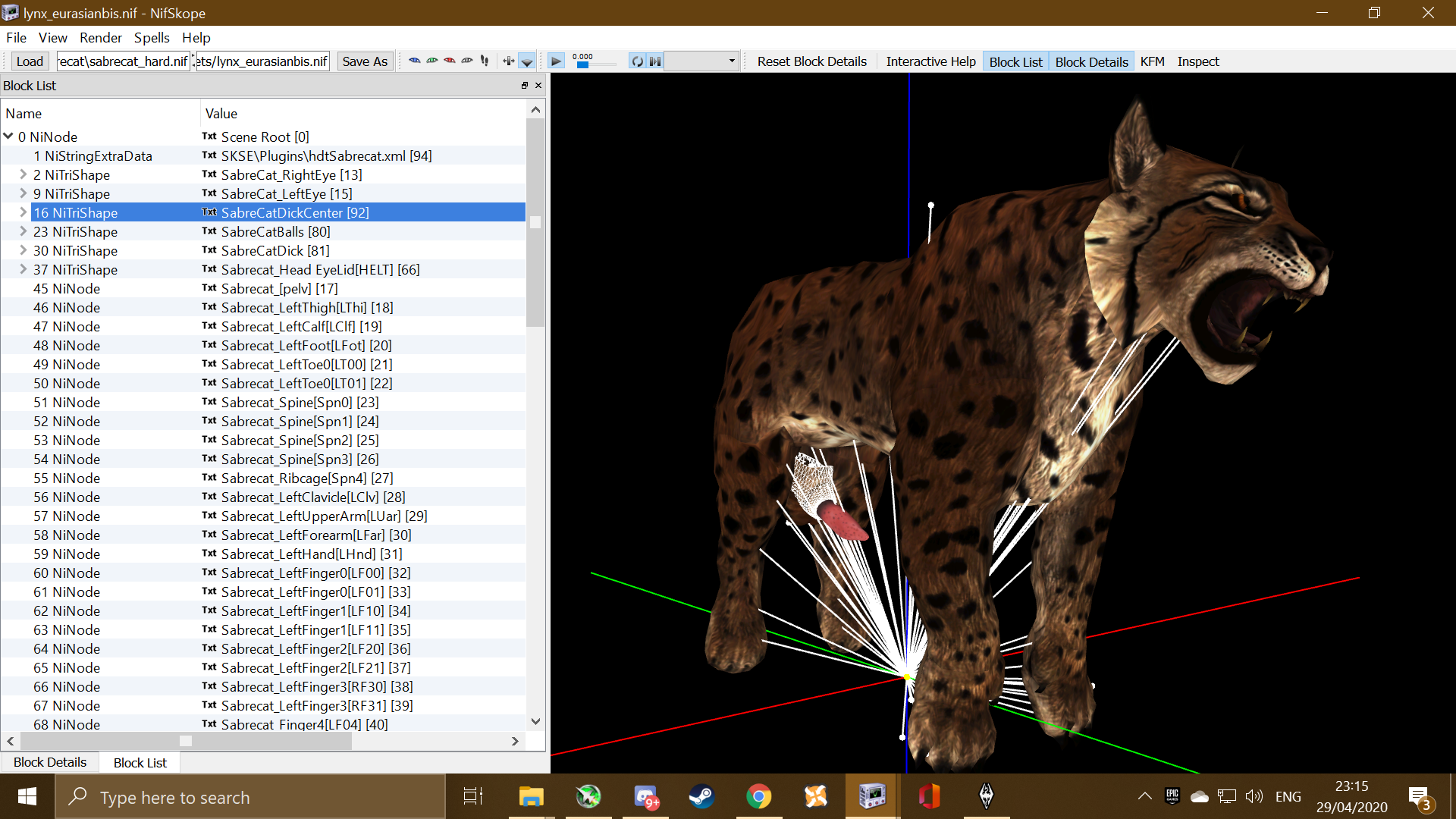This screenshot has height=819, width=1456.
Task: Play the animation
Action: (556, 61)
